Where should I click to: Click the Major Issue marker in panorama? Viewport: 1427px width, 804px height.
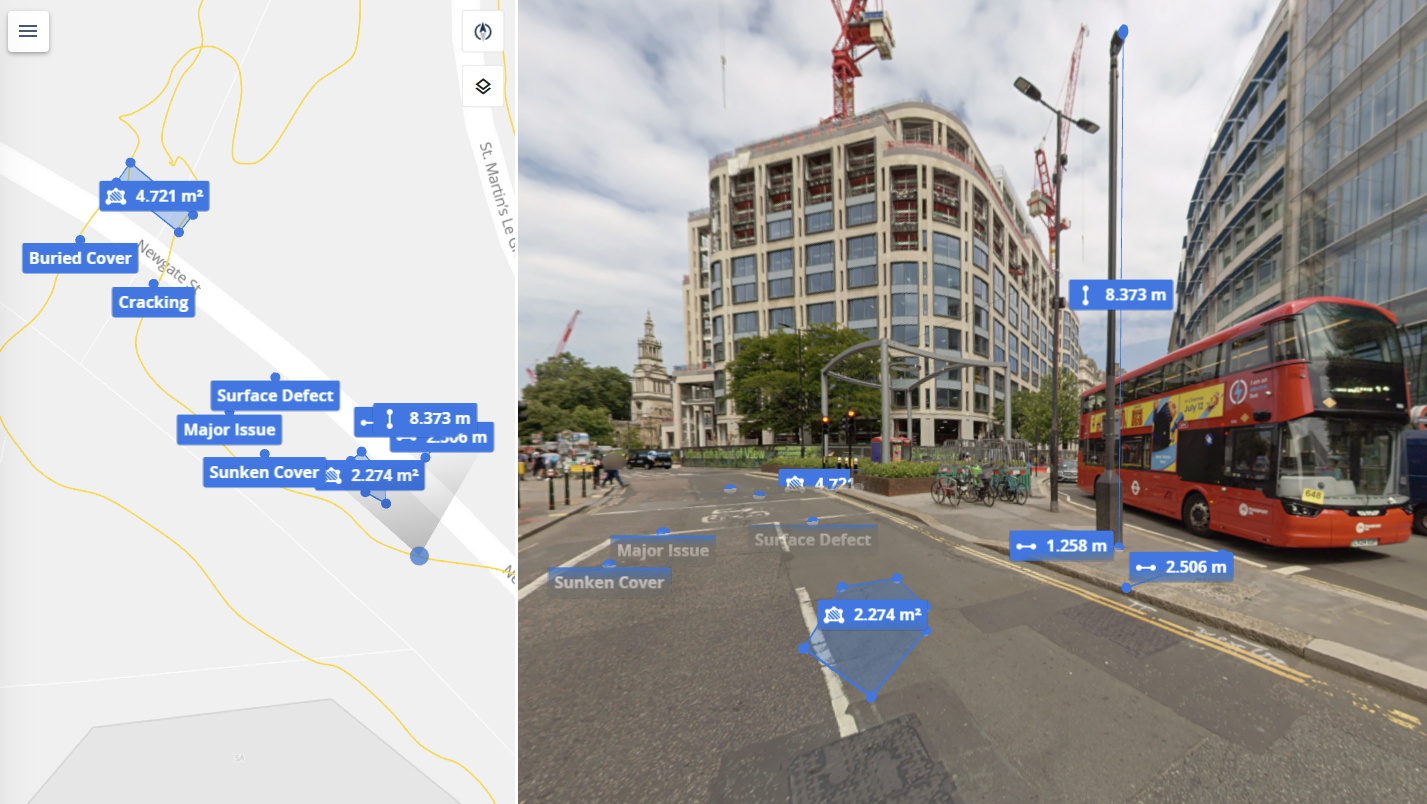(x=662, y=550)
